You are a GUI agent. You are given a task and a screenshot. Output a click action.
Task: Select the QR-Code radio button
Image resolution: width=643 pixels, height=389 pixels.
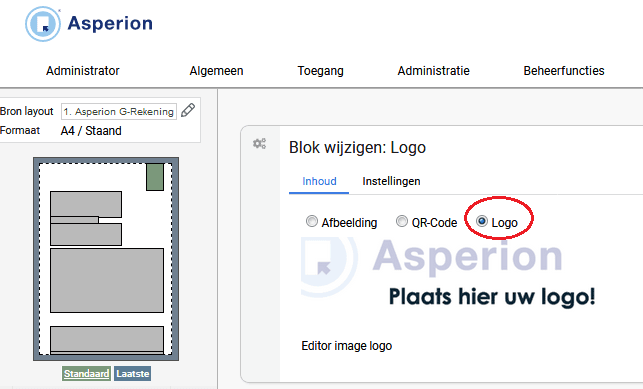click(401, 221)
